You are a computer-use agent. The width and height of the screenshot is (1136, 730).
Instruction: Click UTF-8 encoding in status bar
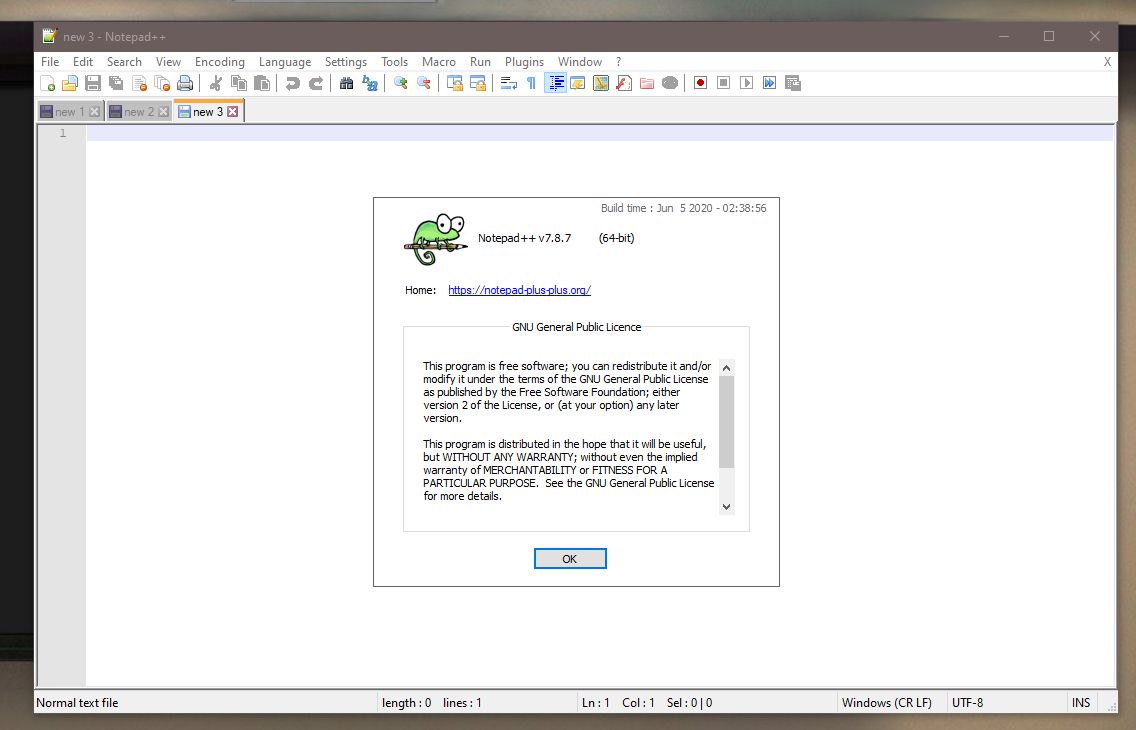pos(967,702)
